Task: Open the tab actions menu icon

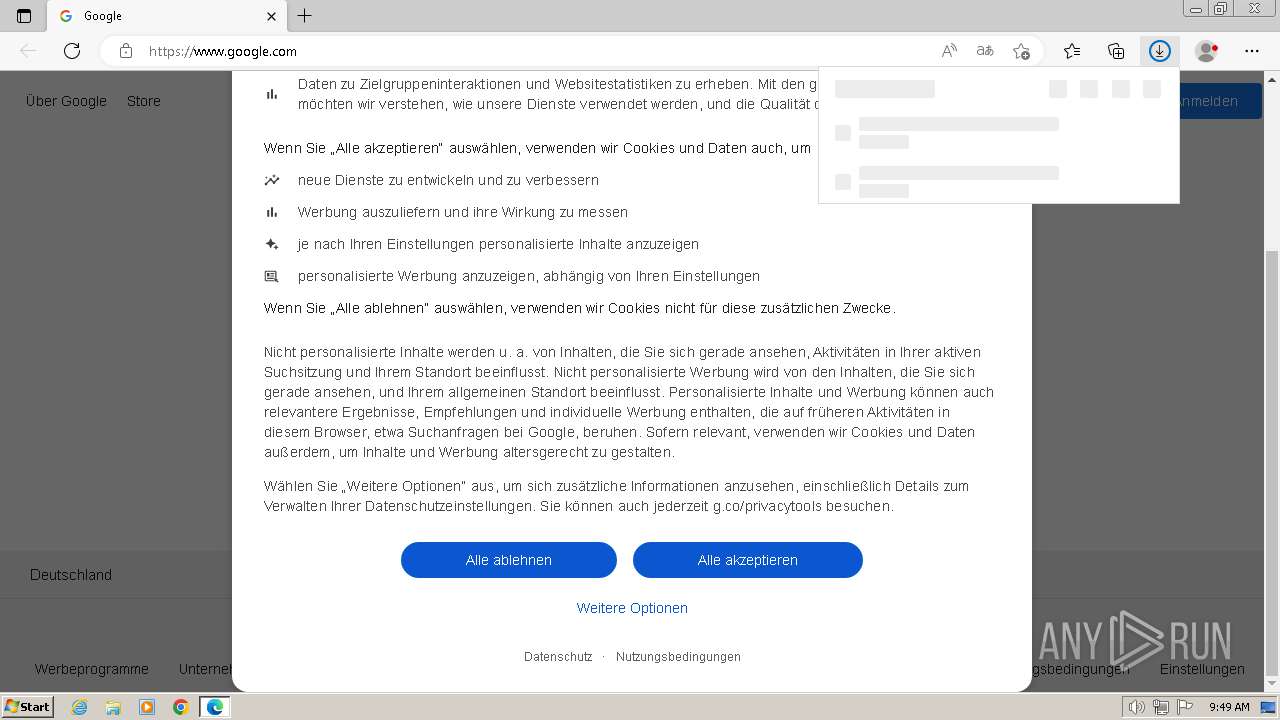Action: (x=24, y=16)
